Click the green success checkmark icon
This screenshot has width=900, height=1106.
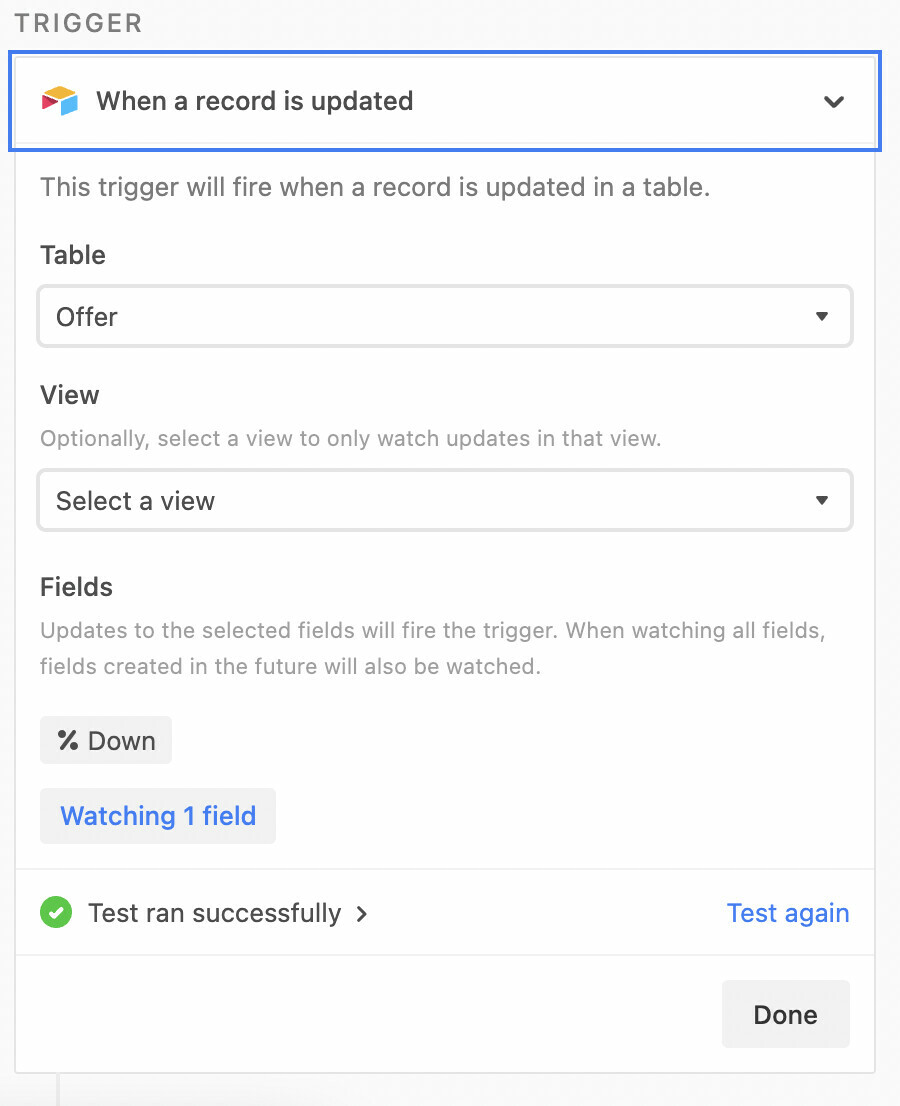coord(56,912)
